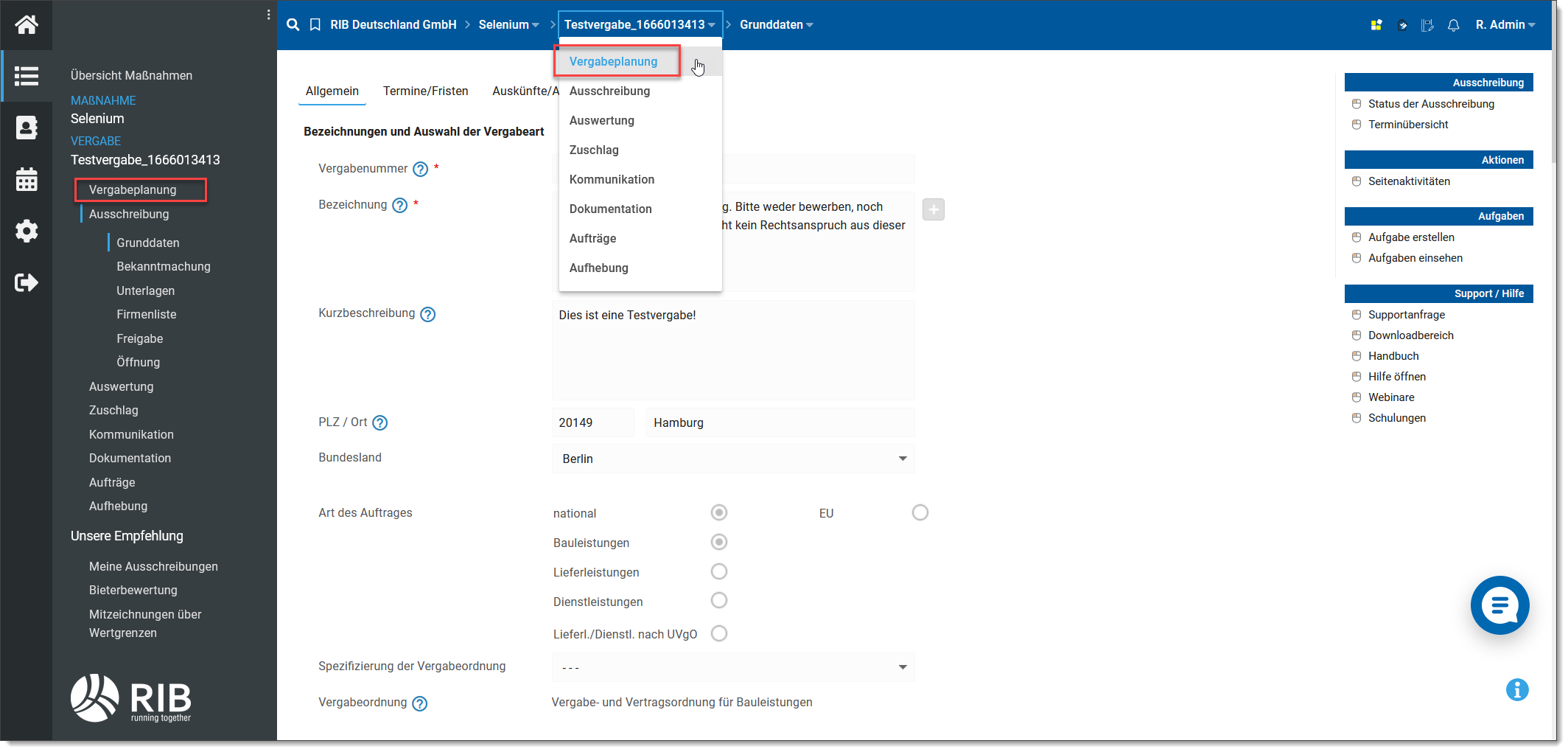Open the R. Admin user menu

click(1505, 25)
